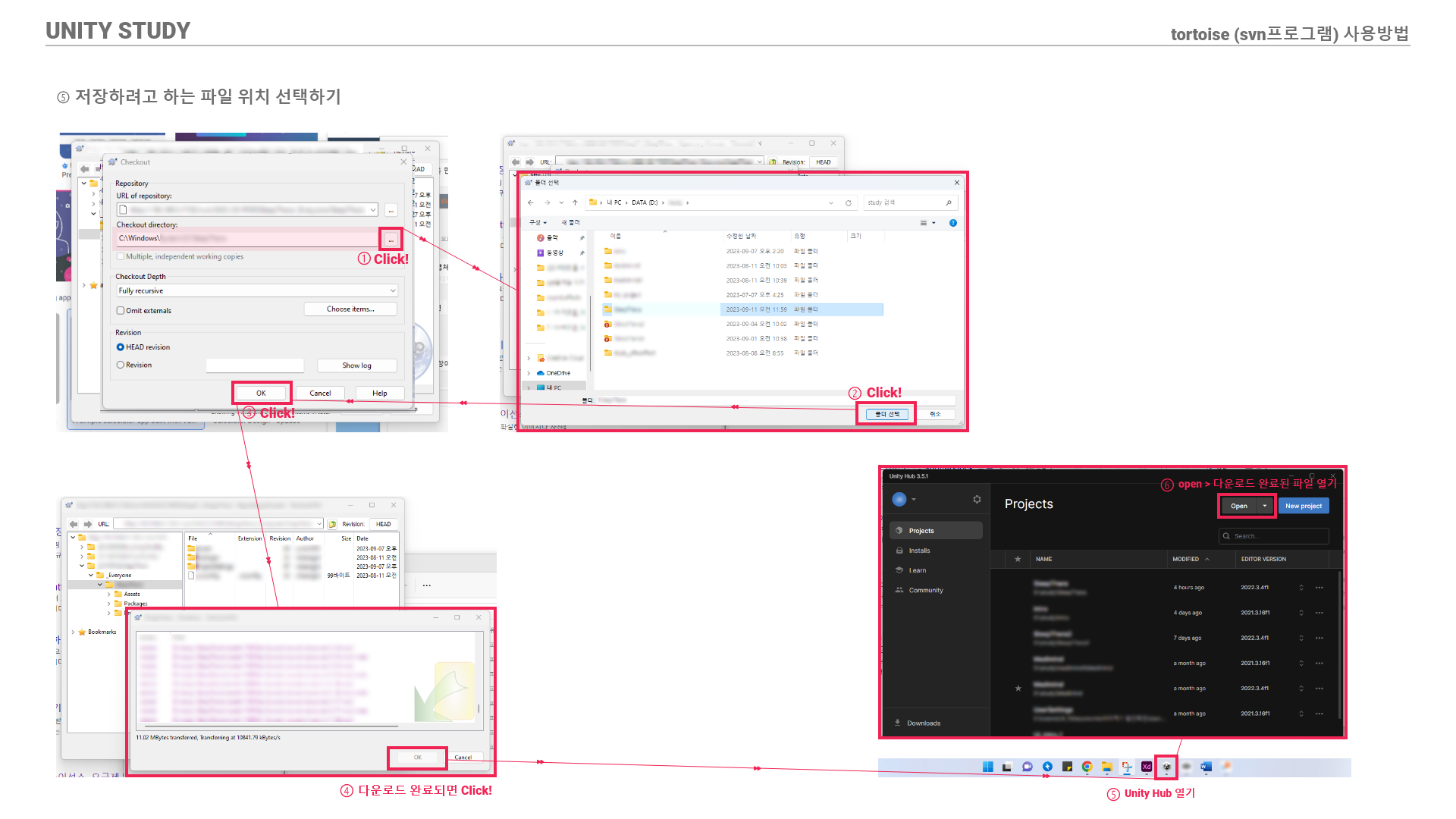Image resolution: width=1456 pixels, height=819 pixels.
Task: Click the refresh icon in folder dialog
Action: 849,203
